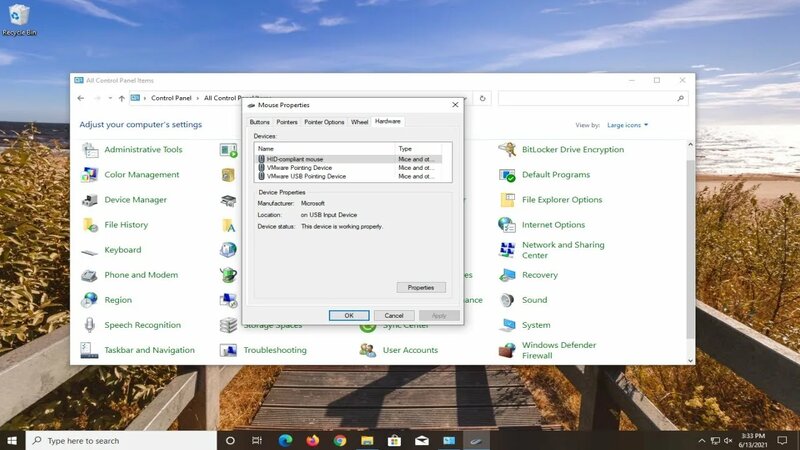Switch to the Pointer Options tab
This screenshot has width=800, height=450.
tap(324, 122)
